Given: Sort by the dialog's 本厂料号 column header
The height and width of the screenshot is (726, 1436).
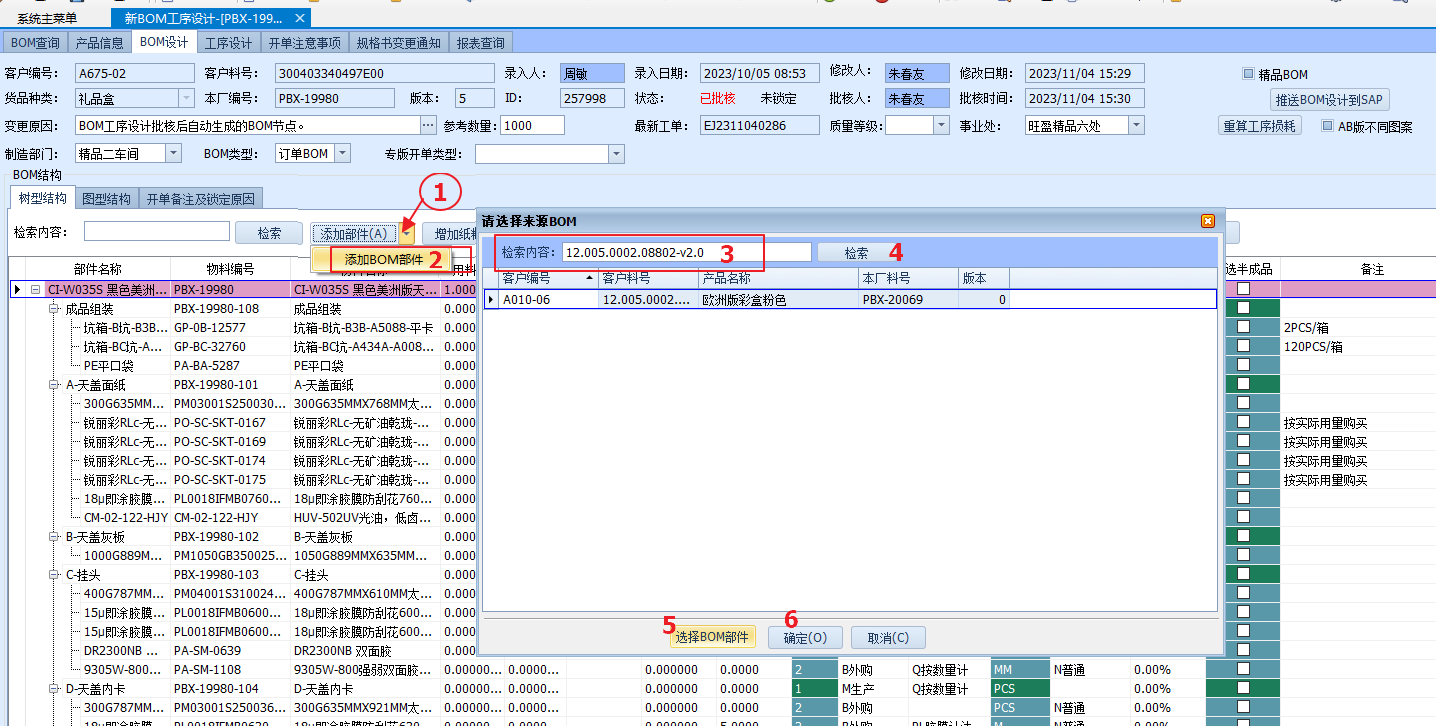Looking at the screenshot, I should 908,278.
